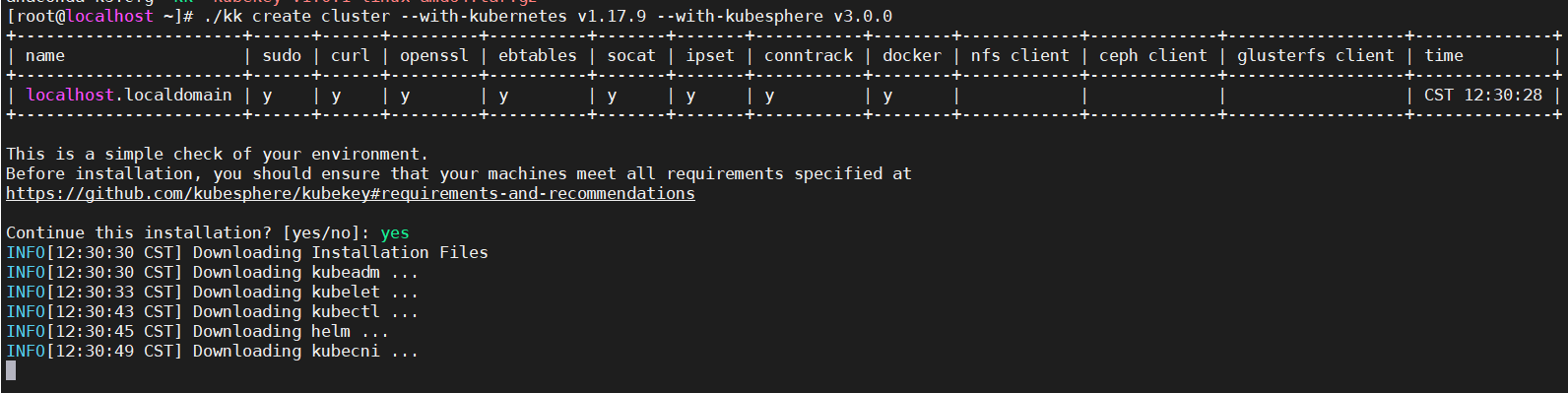Select the localhost.localdomain host name
The height and width of the screenshot is (393, 1568).
point(129,96)
